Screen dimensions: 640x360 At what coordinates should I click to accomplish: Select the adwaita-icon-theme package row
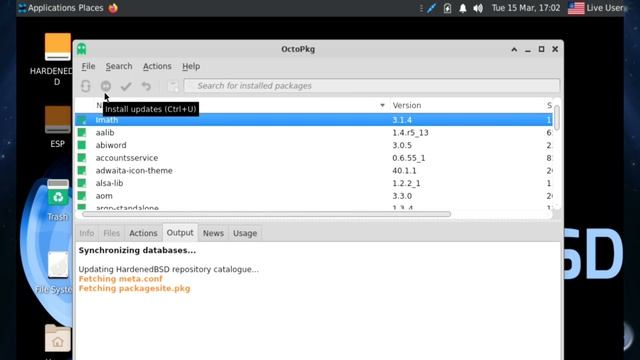click(x=313, y=171)
